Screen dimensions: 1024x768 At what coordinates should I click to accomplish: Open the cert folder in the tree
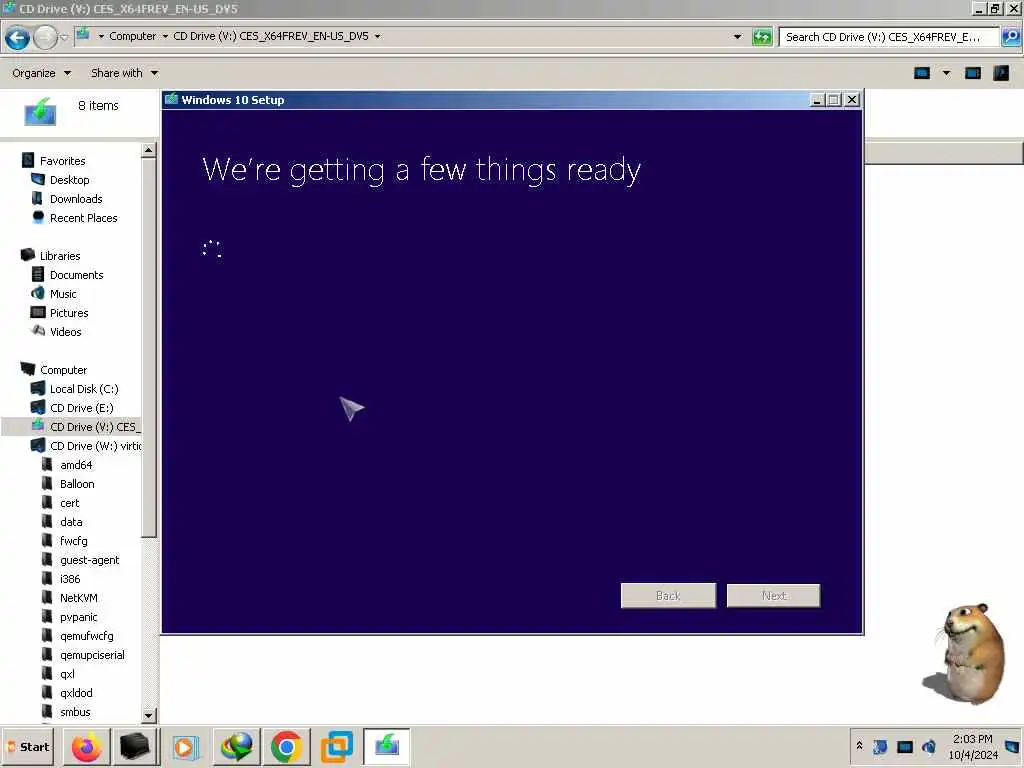[69, 503]
